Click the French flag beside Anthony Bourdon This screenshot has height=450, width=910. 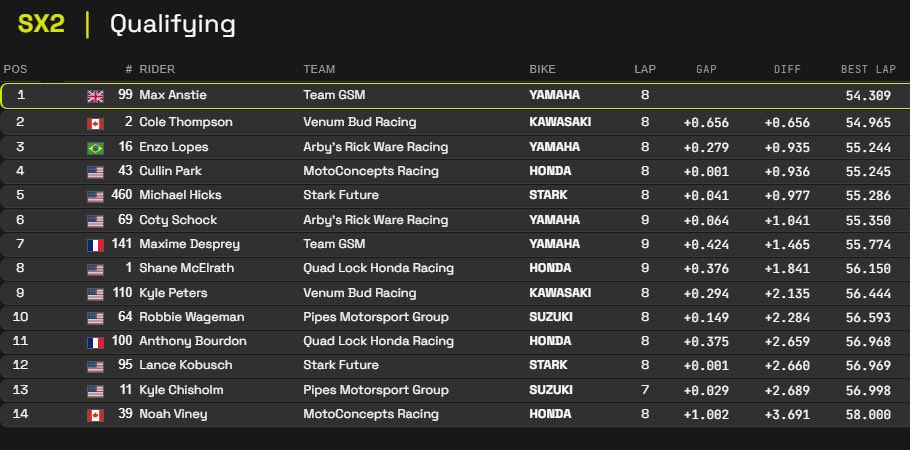tap(95, 342)
